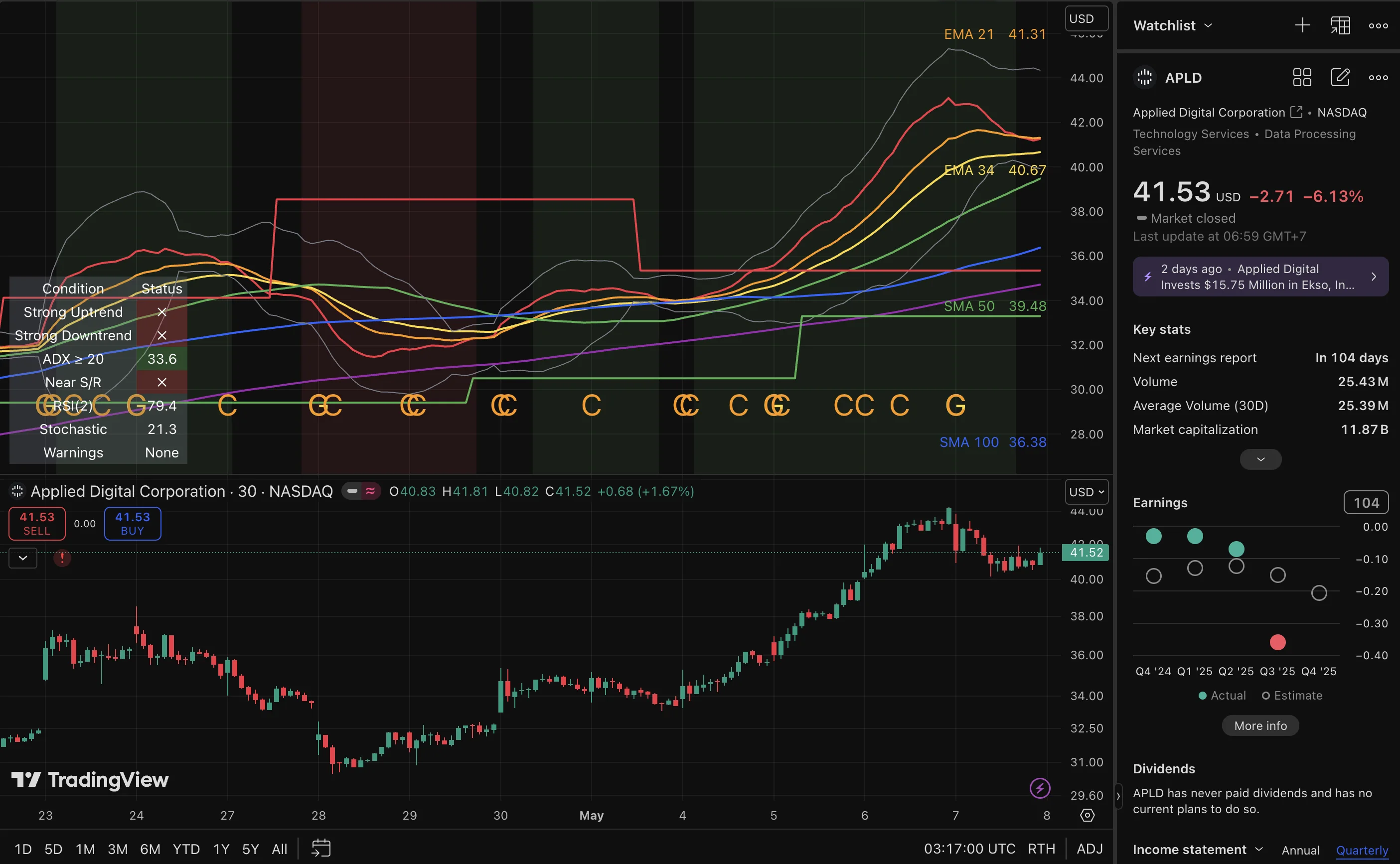Click the Market capitalization 11.87 B value
The image size is (1400, 864).
pyautogui.click(x=1365, y=430)
